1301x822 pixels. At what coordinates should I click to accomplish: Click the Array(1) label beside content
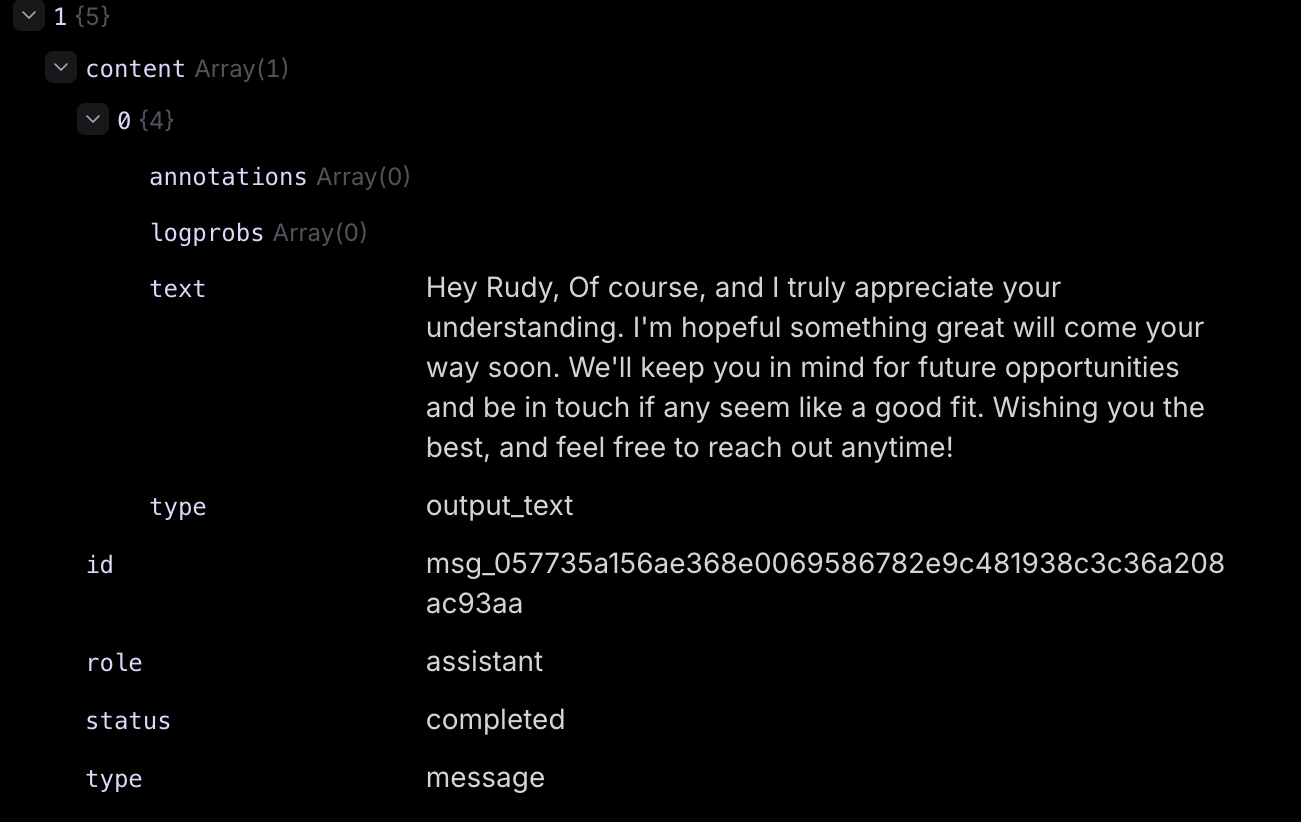(x=240, y=68)
